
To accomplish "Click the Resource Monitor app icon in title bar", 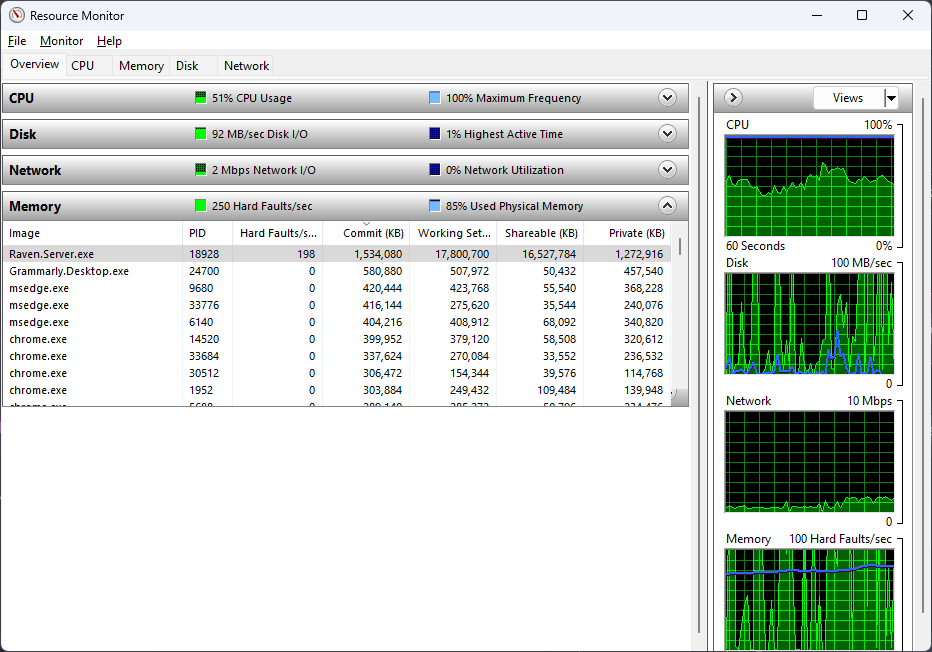I will (x=17, y=15).
